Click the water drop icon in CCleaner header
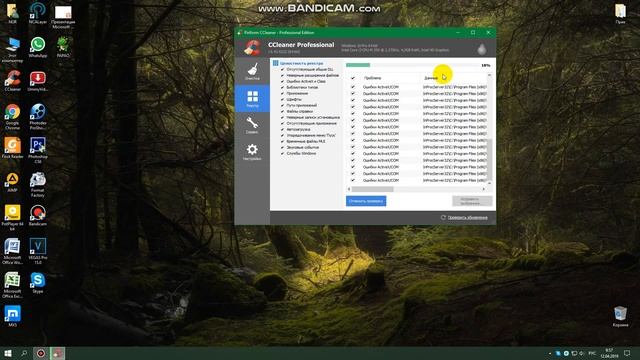The image size is (640, 360). (x=482, y=49)
